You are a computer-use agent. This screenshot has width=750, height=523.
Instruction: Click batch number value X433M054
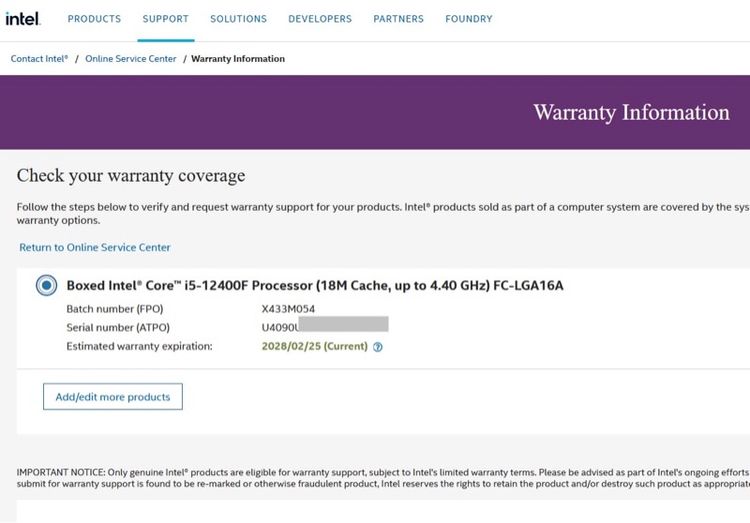click(288, 309)
